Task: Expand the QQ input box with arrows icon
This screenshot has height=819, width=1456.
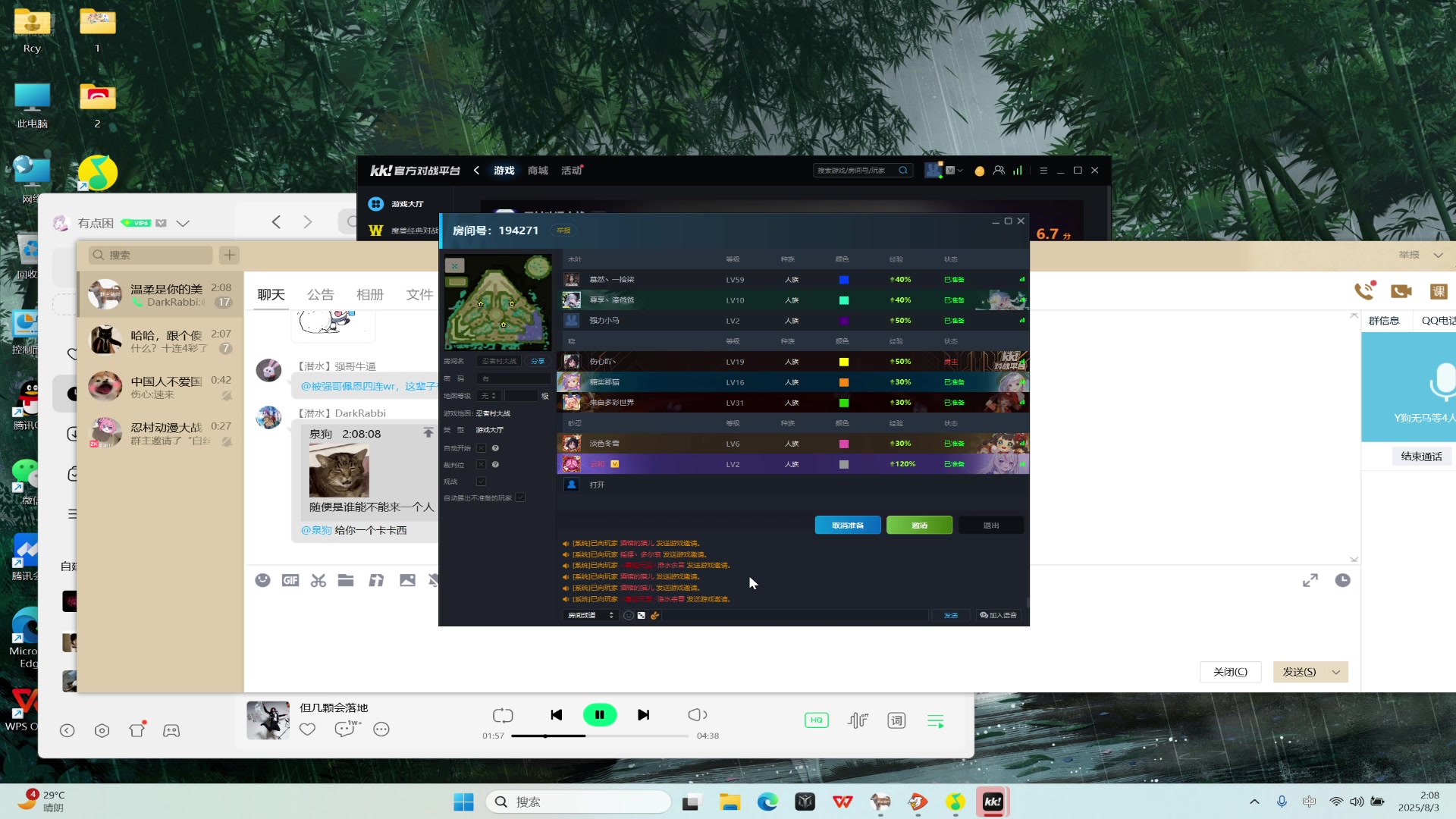Action: [x=1310, y=580]
